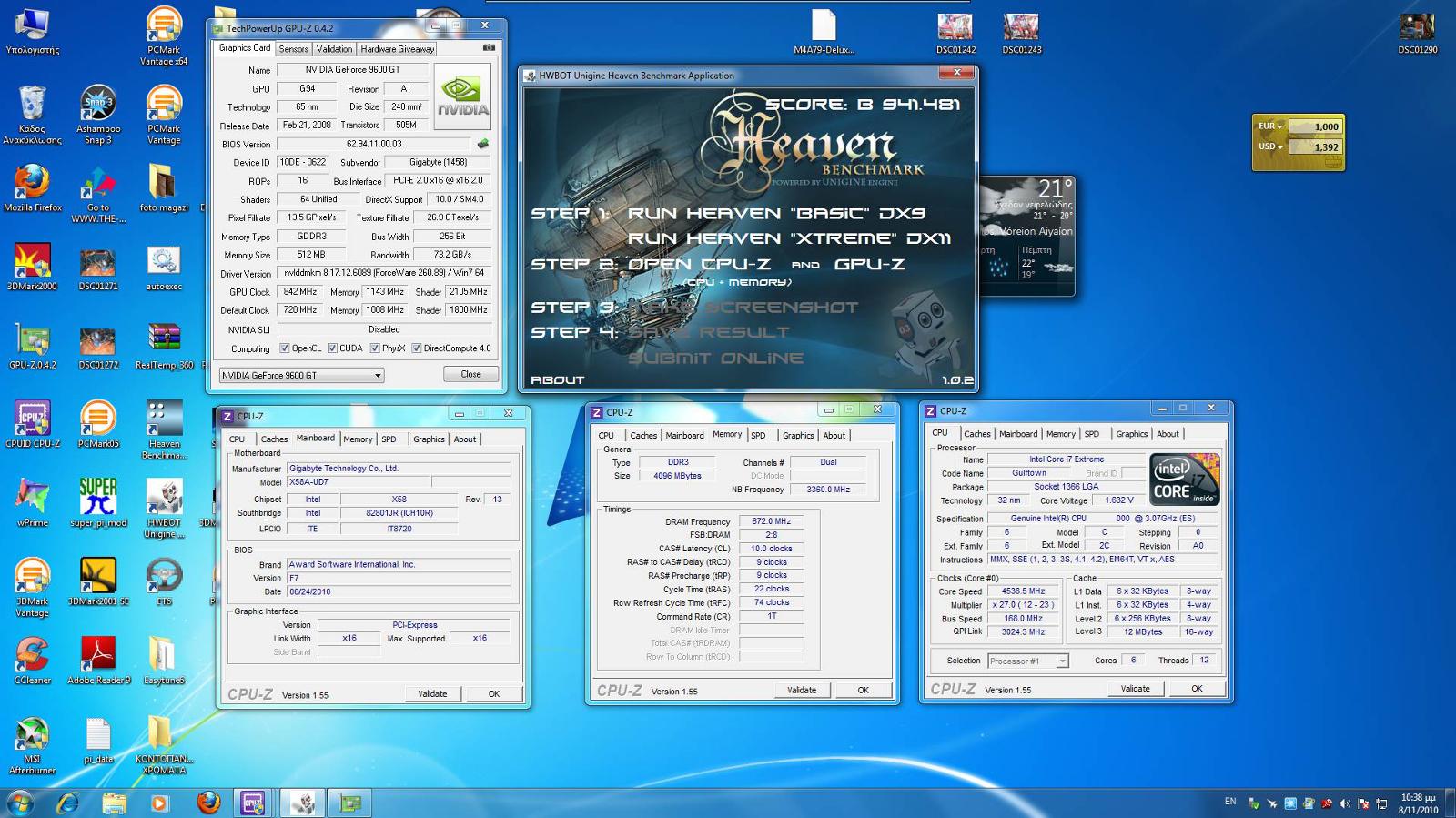Click Validate in the CPU-Z processor window
1456x818 pixels.
pos(1135,688)
